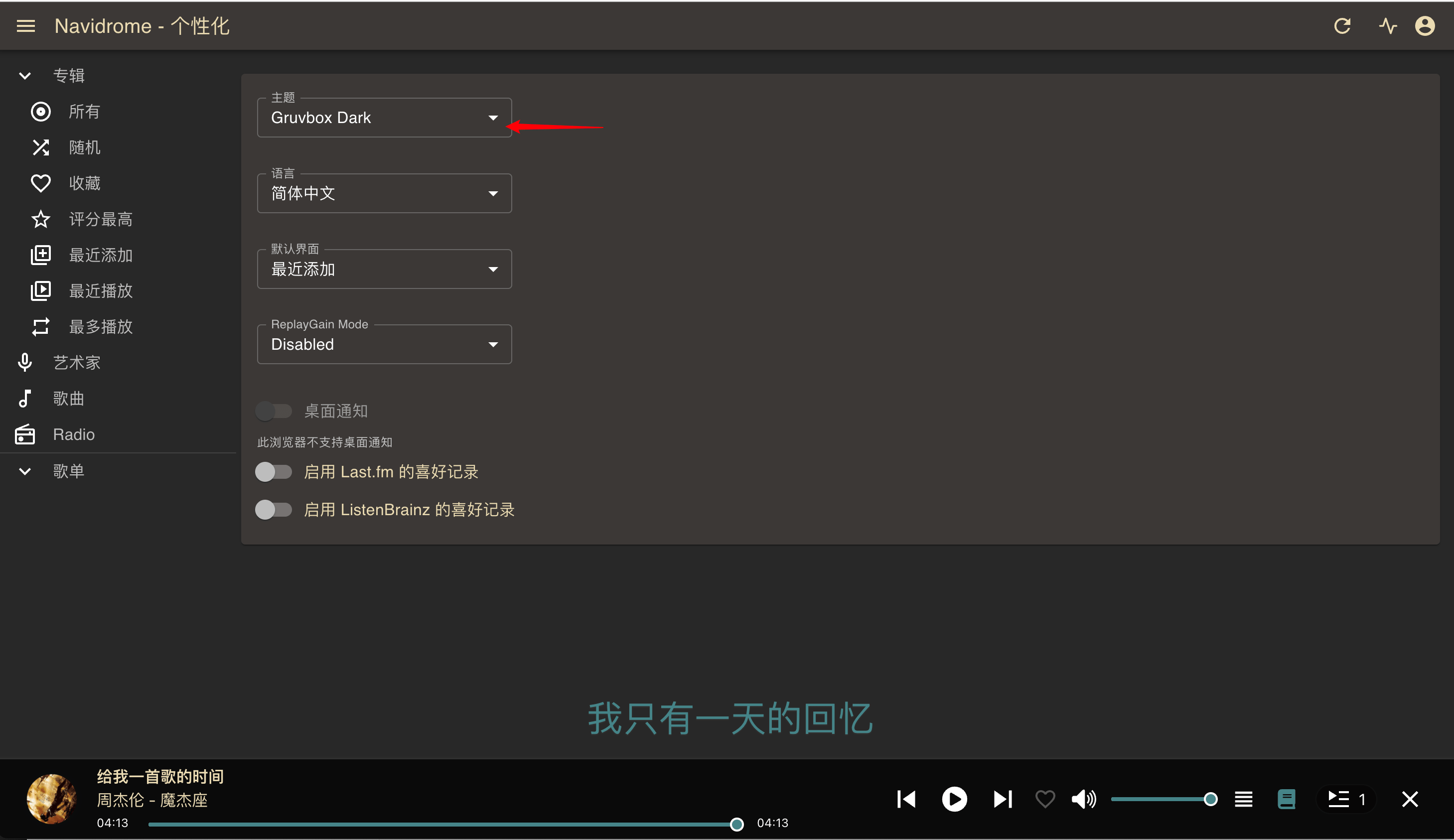The image size is (1454, 840).
Task: Skip to previous track
Action: coord(906,799)
